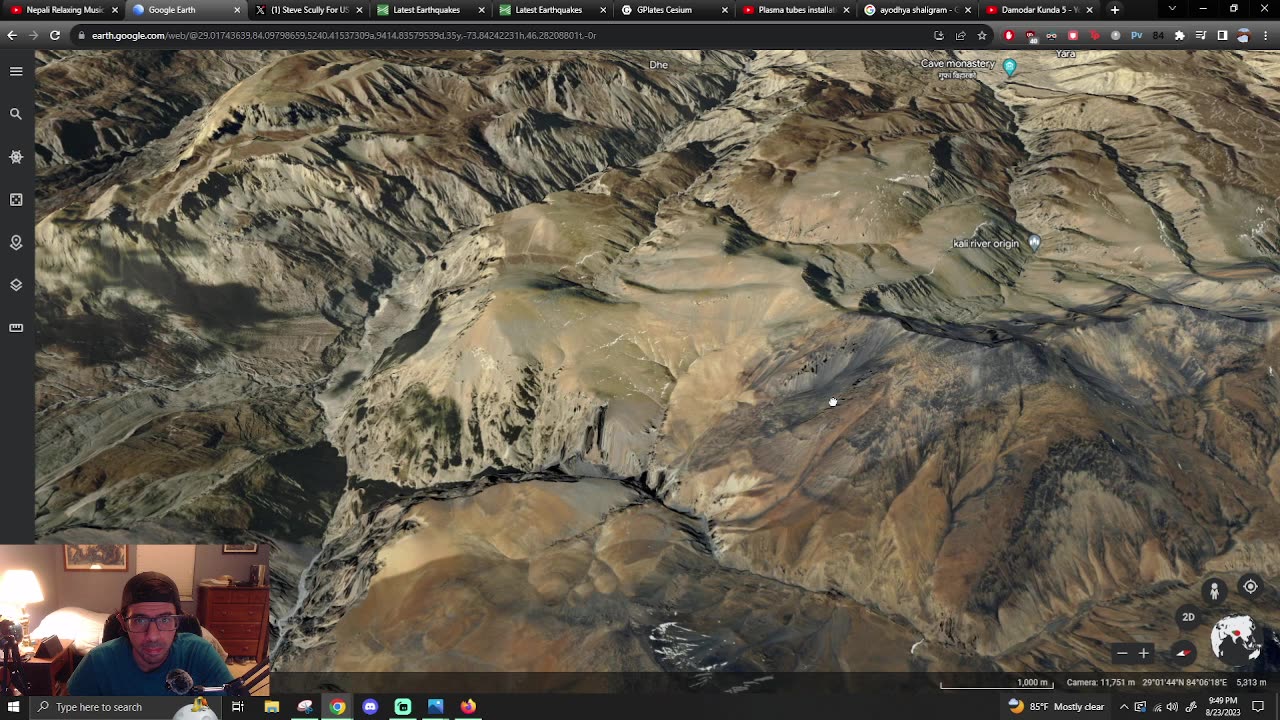Open the clock showing 9:49 PM
The image size is (1280, 720).
coord(1222,707)
